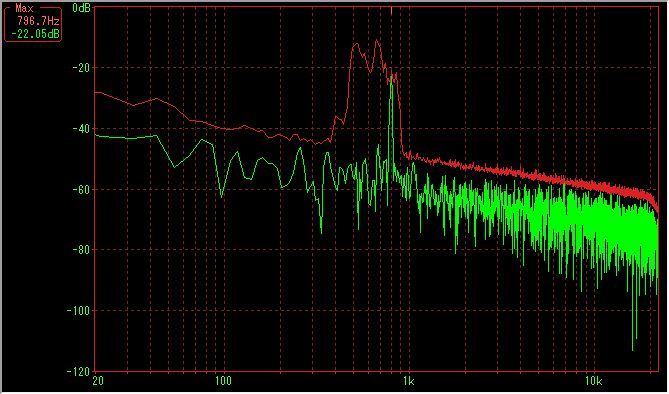Click the -20 dB axis label
This screenshot has height=394, width=669.
[x=81, y=68]
